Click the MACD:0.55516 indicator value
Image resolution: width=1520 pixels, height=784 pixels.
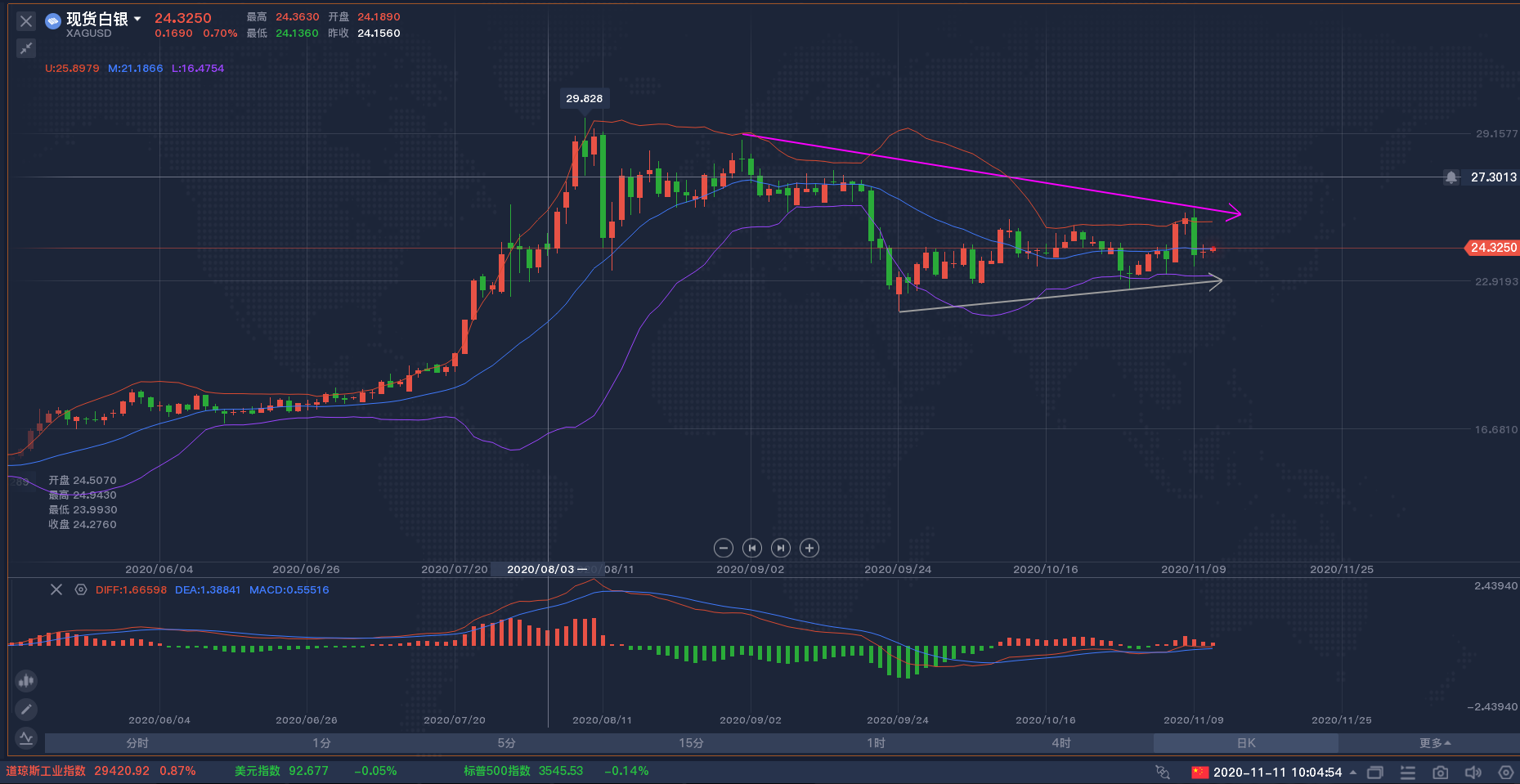289,589
